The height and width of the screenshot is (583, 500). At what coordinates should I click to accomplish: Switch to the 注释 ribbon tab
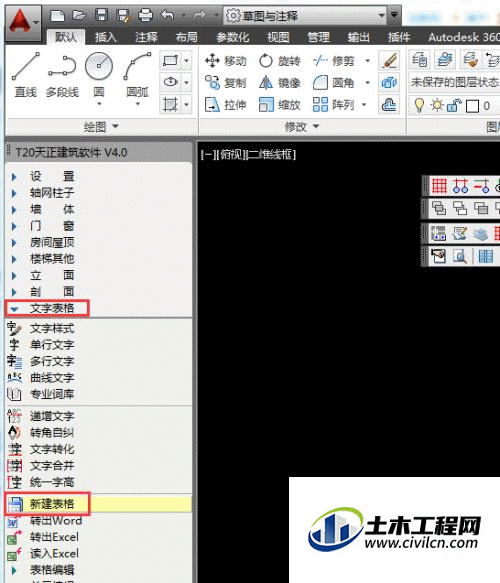click(146, 37)
